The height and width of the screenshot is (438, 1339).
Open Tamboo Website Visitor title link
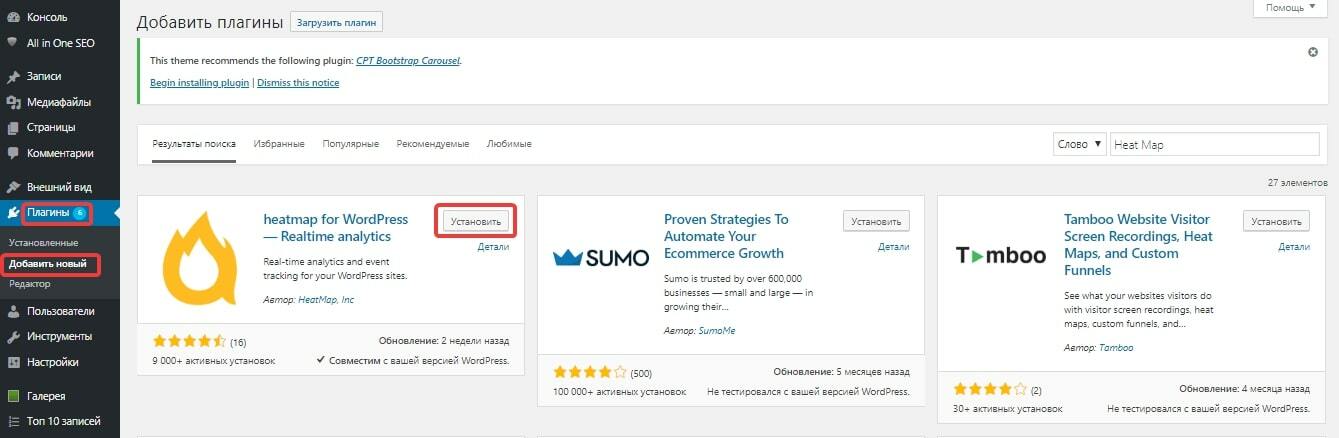tap(1138, 245)
